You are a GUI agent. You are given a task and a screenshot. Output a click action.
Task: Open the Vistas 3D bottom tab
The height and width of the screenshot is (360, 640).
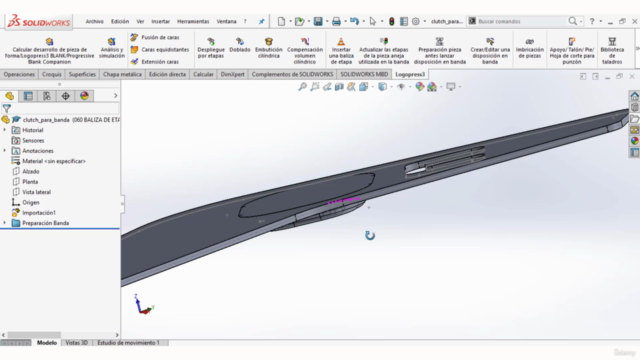[x=77, y=343]
